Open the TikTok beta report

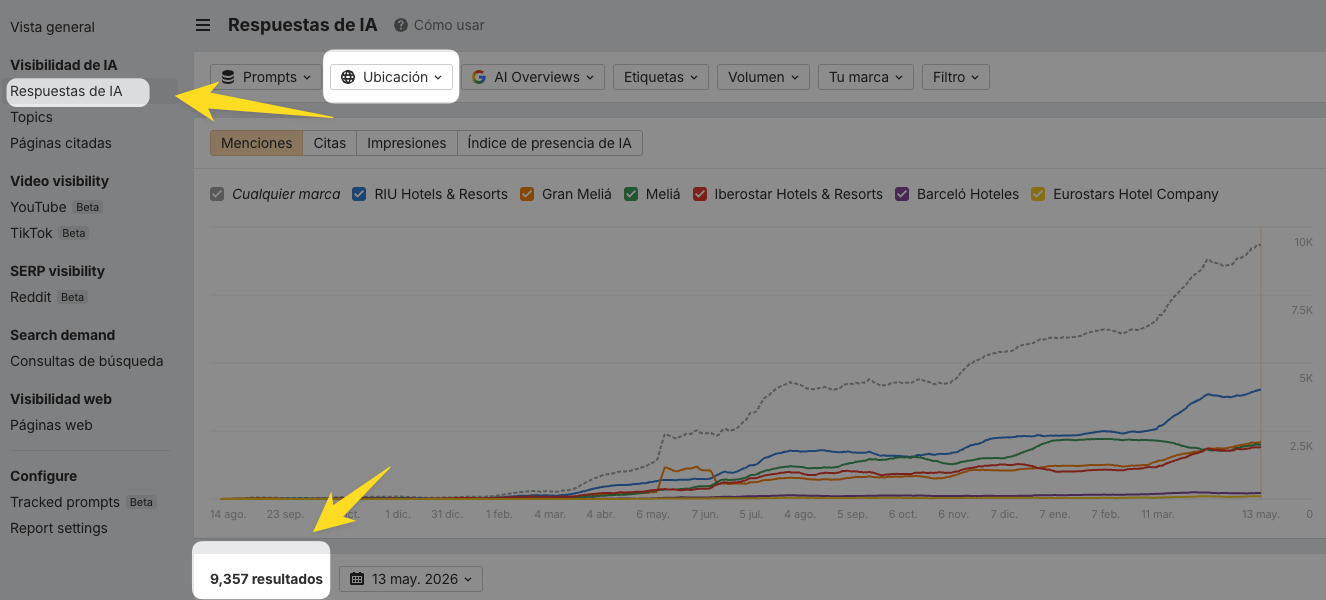(31, 233)
